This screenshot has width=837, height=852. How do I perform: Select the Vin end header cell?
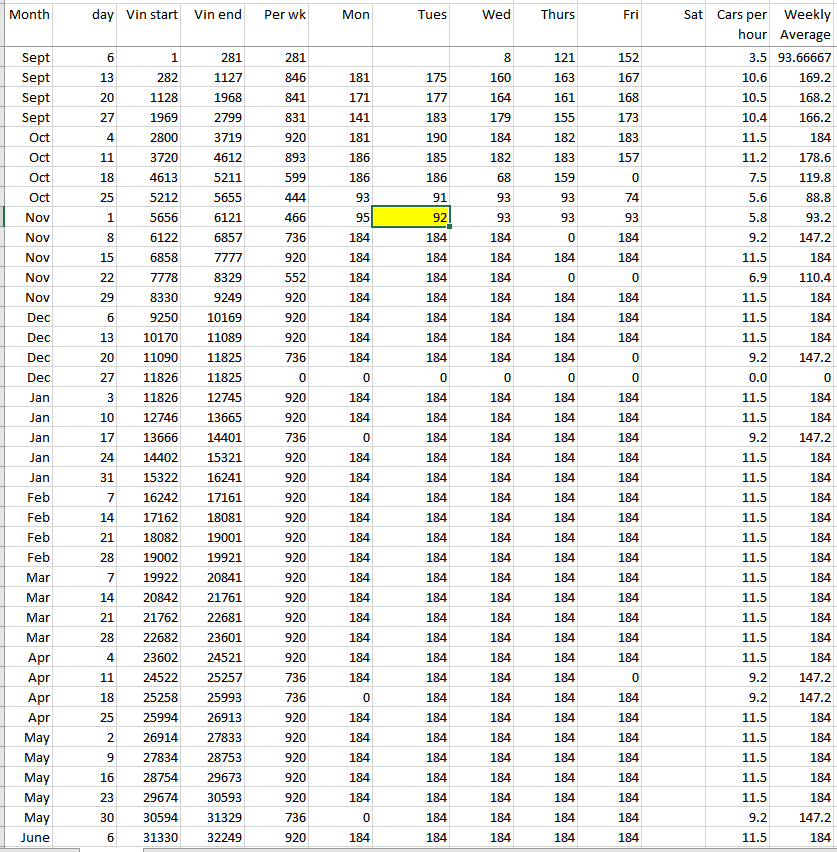click(x=217, y=25)
